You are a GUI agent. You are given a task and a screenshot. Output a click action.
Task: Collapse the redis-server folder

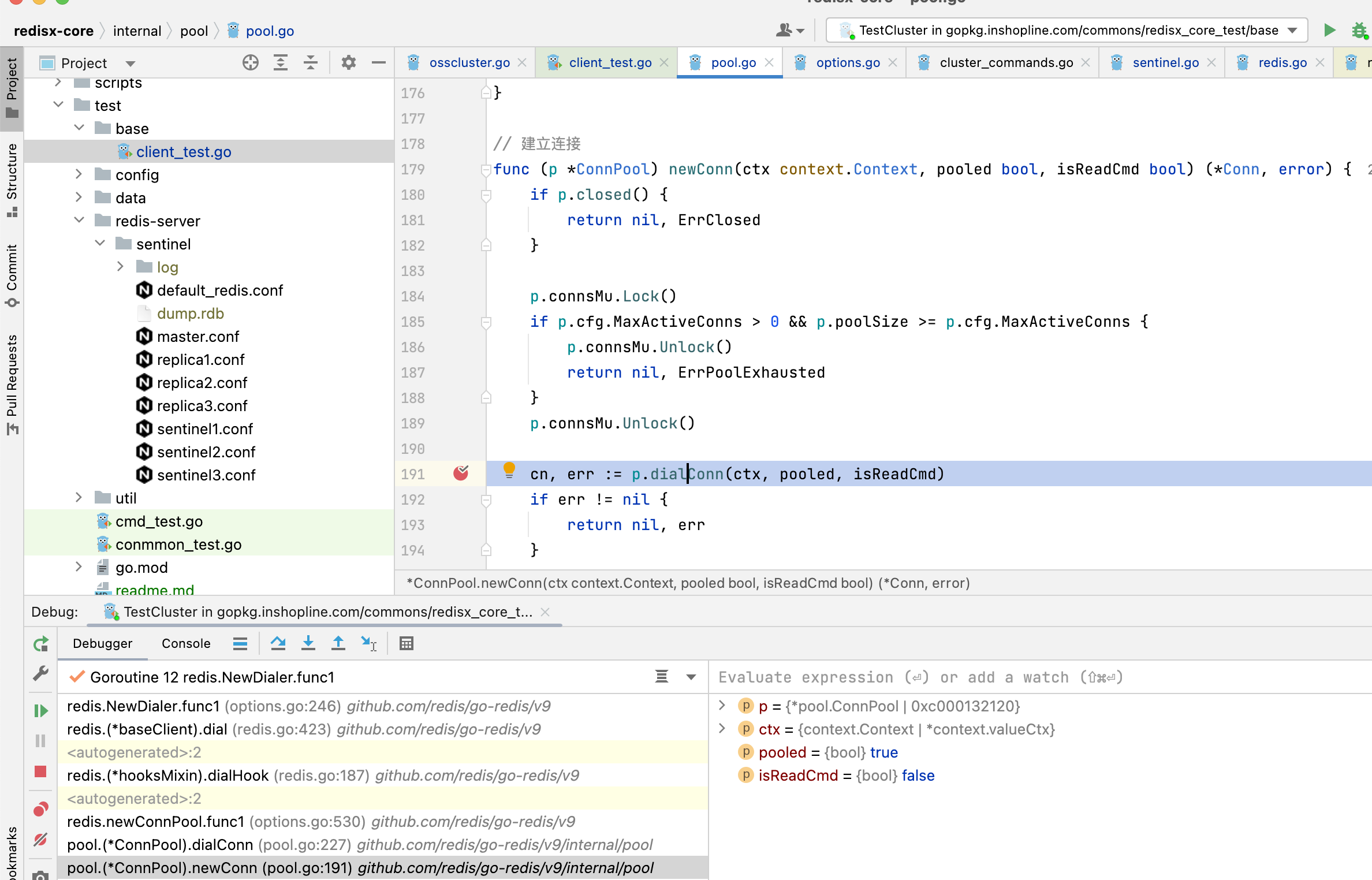click(79, 220)
